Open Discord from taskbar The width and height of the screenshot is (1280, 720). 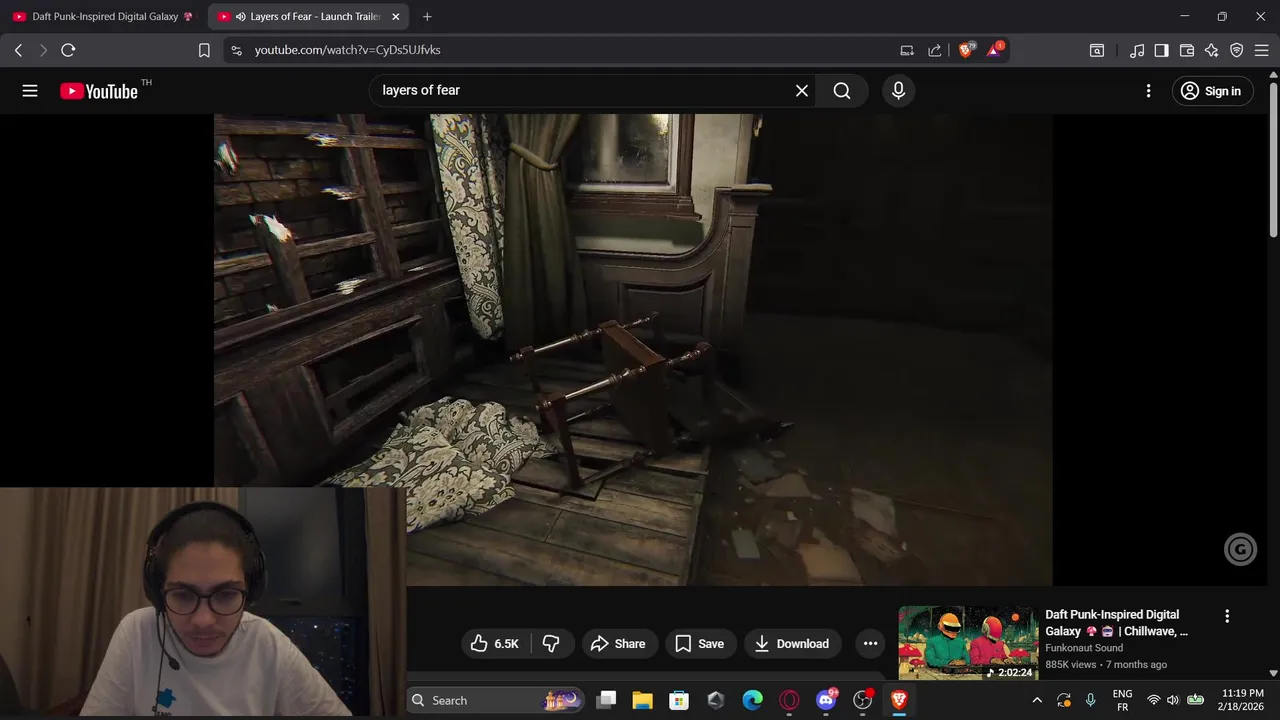point(826,700)
